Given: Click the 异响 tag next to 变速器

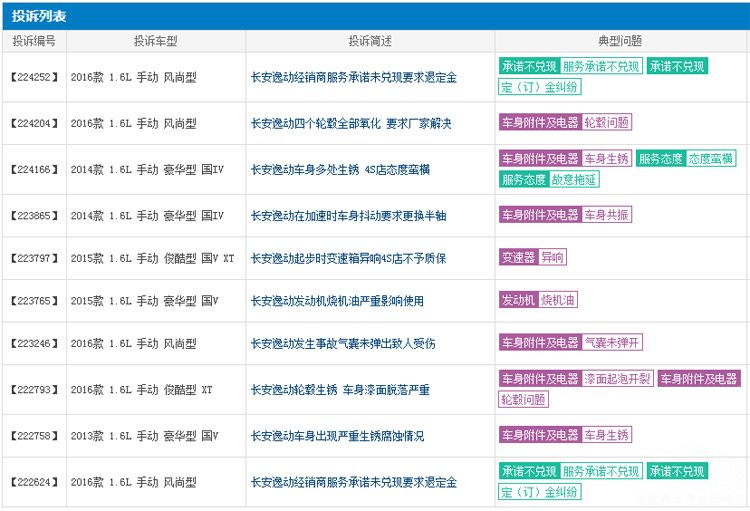Looking at the screenshot, I should pos(552,257).
